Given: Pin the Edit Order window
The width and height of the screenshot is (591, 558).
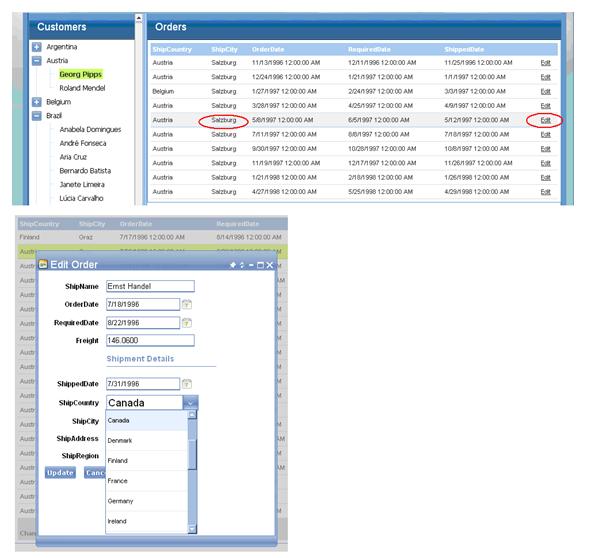Looking at the screenshot, I should 233,265.
